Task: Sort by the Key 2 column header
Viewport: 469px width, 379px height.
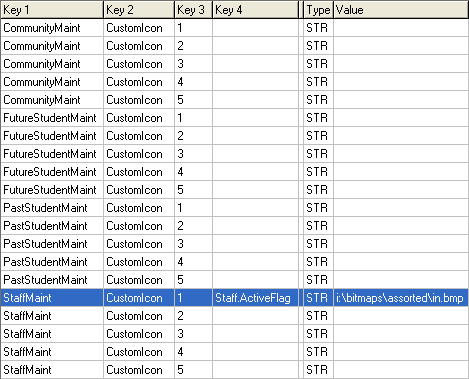Action: point(139,10)
